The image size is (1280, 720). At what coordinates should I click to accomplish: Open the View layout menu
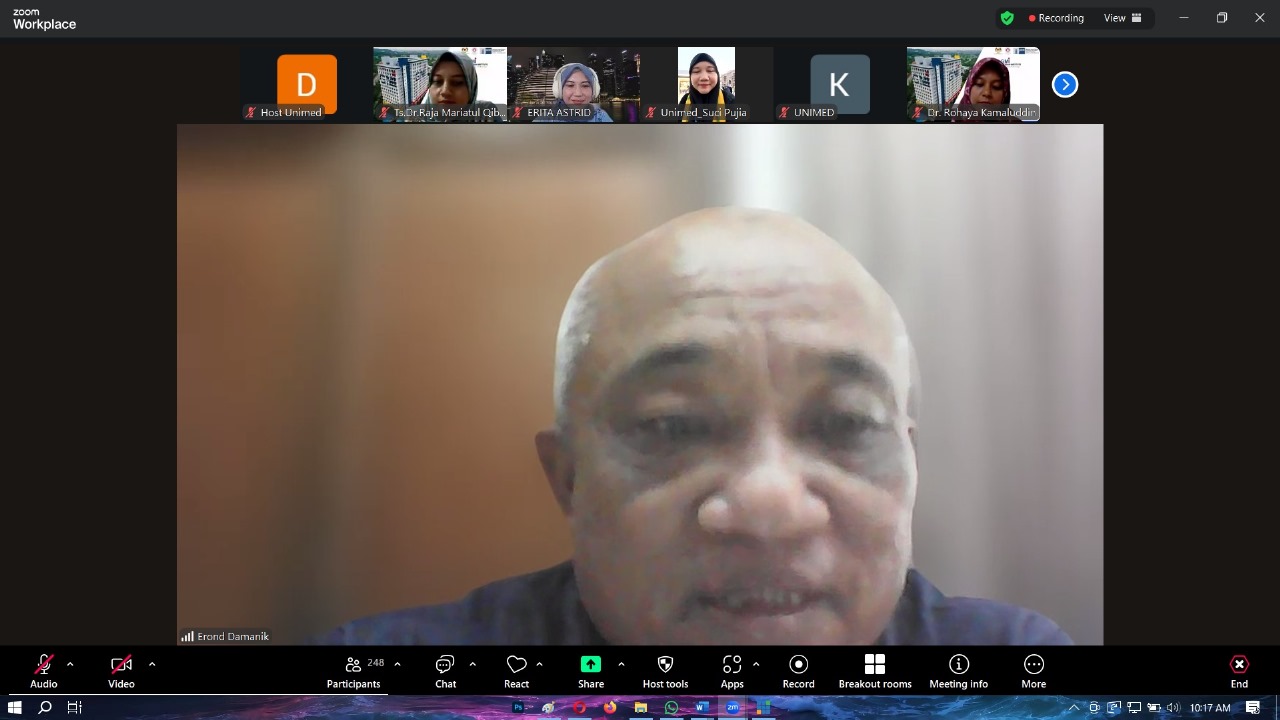[x=1122, y=18]
